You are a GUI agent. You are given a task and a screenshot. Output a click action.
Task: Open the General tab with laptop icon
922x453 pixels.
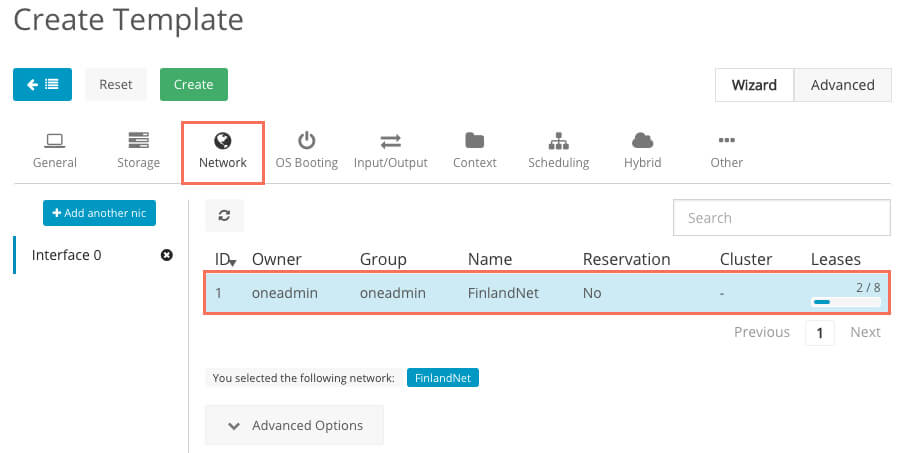(54, 150)
